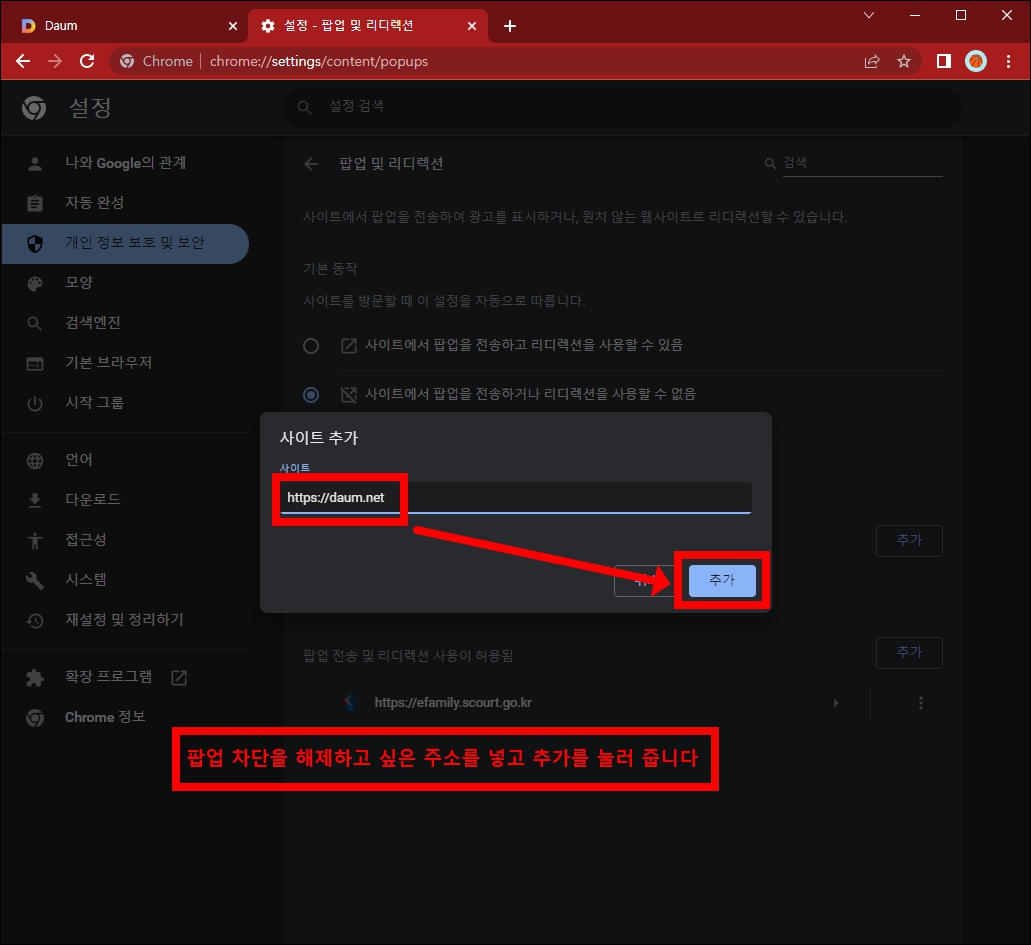Image resolution: width=1031 pixels, height=945 pixels.
Task: Select the 다운로드 sidebar icon
Action: tap(36, 499)
